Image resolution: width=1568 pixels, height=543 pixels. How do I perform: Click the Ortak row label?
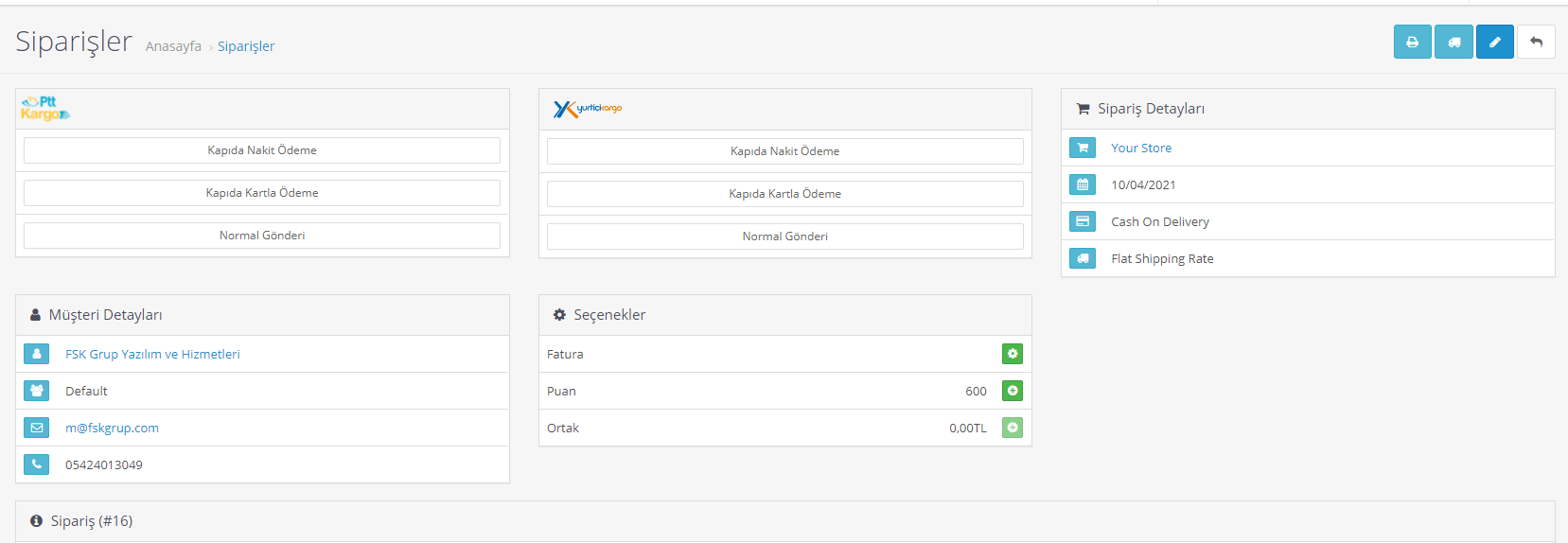563,428
